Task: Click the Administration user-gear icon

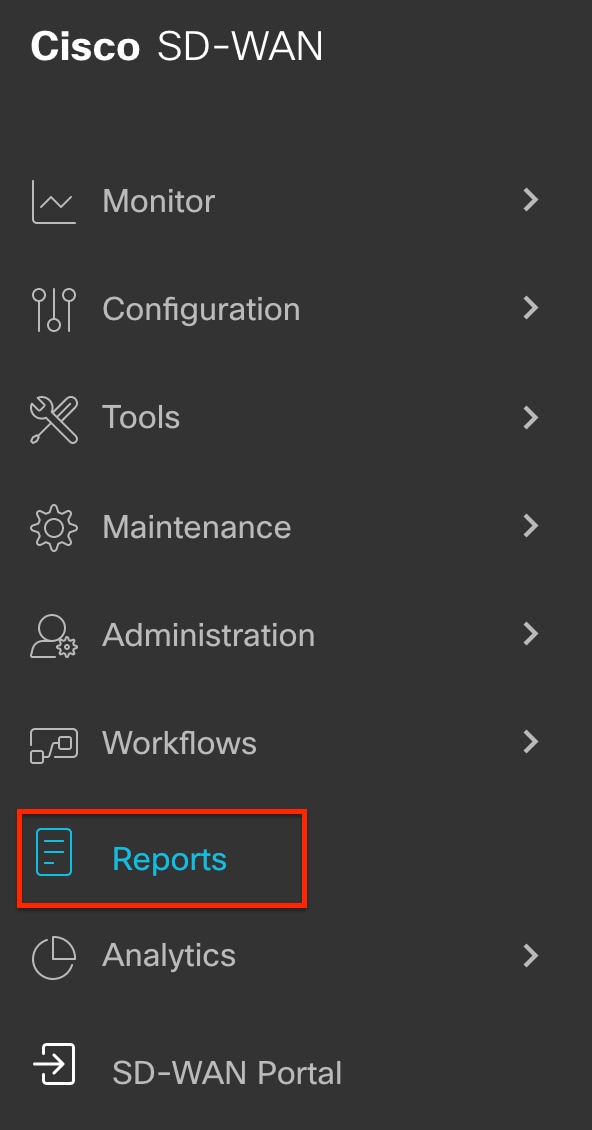Action: [x=53, y=636]
